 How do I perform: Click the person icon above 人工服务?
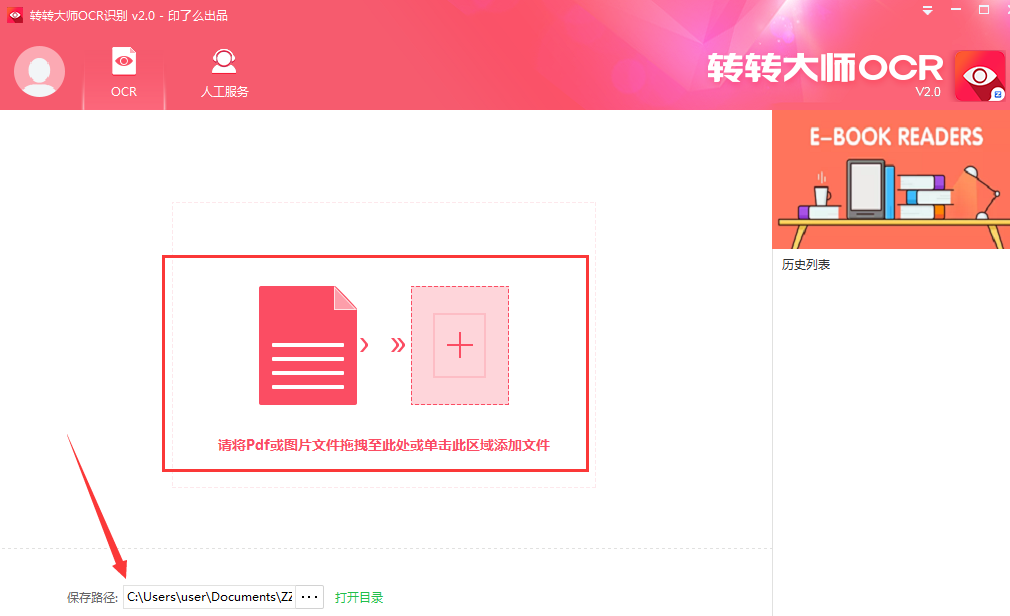coord(224,62)
